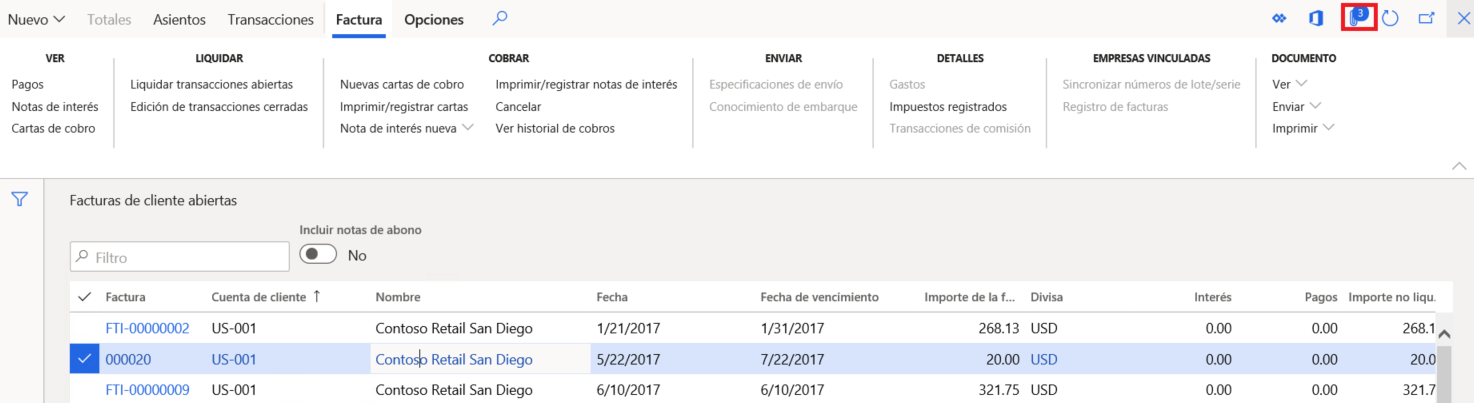Open invoice link FTI-00000002
Viewport: 1474px width, 403px height.
(147, 328)
